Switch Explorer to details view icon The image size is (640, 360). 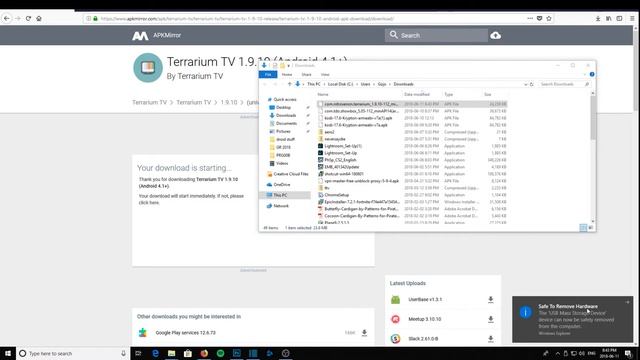(583, 228)
